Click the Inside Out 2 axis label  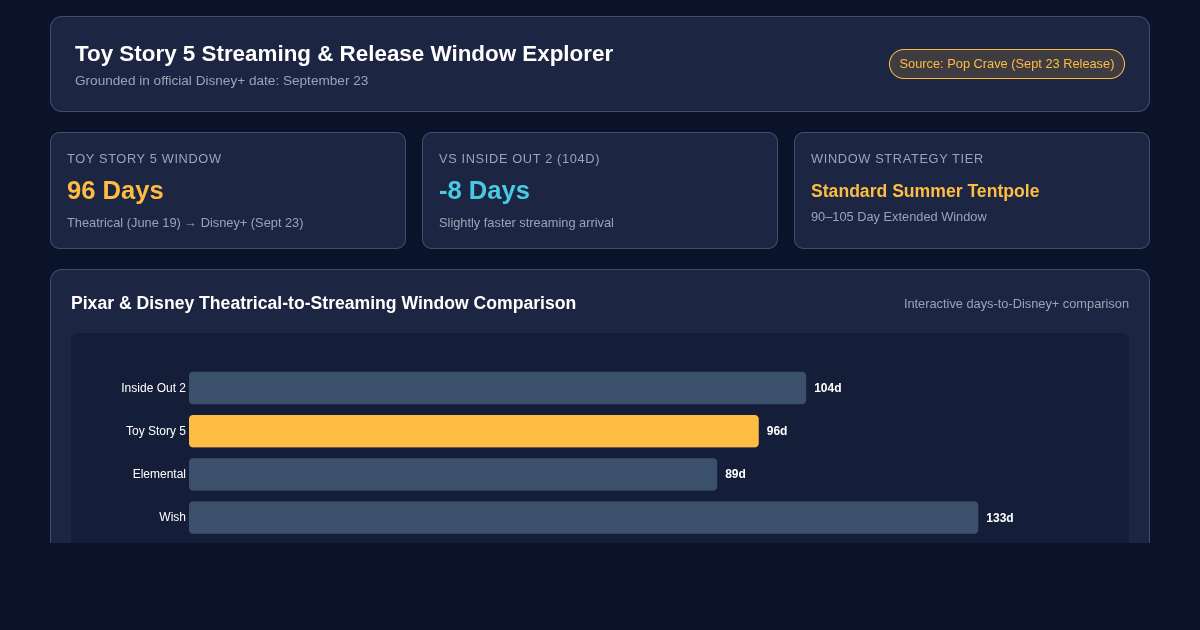(x=153, y=388)
